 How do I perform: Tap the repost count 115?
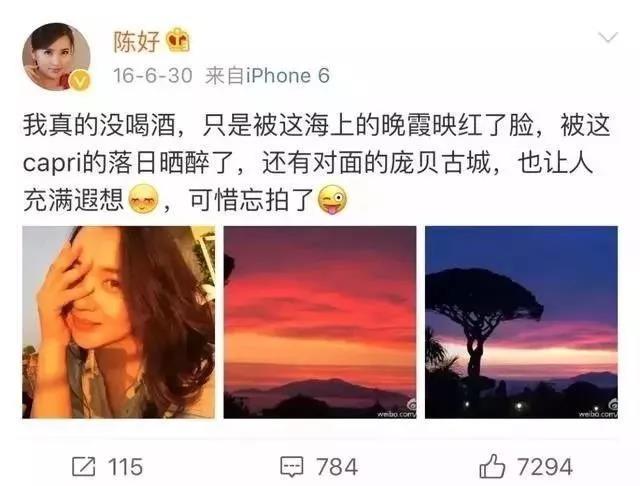click(x=125, y=467)
